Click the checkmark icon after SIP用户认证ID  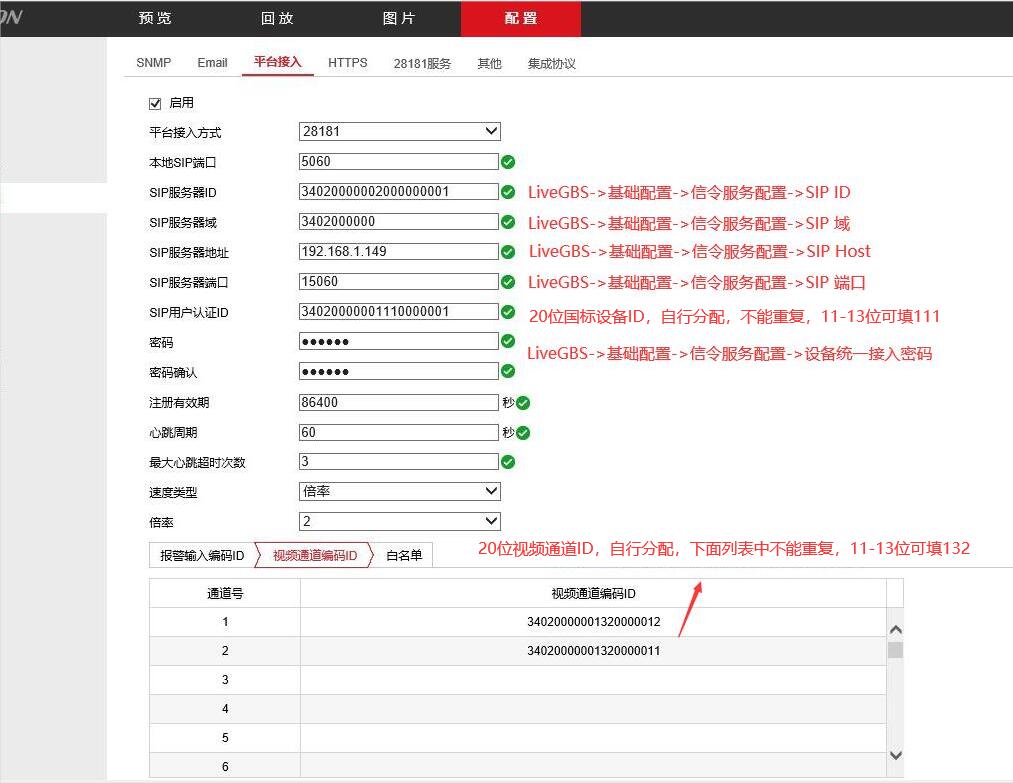coord(509,312)
